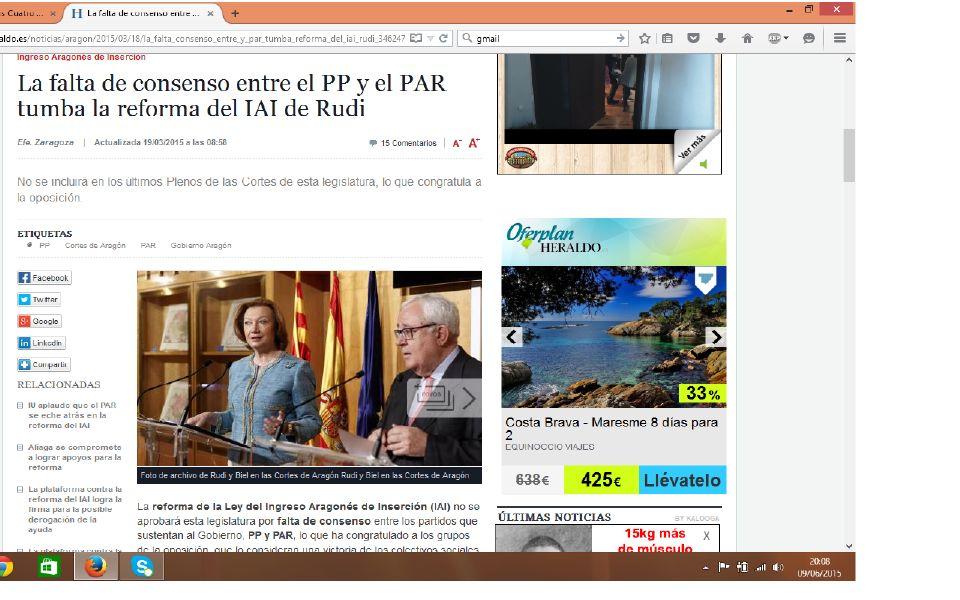
Task: Go to the browser home page
Action: 748,37
